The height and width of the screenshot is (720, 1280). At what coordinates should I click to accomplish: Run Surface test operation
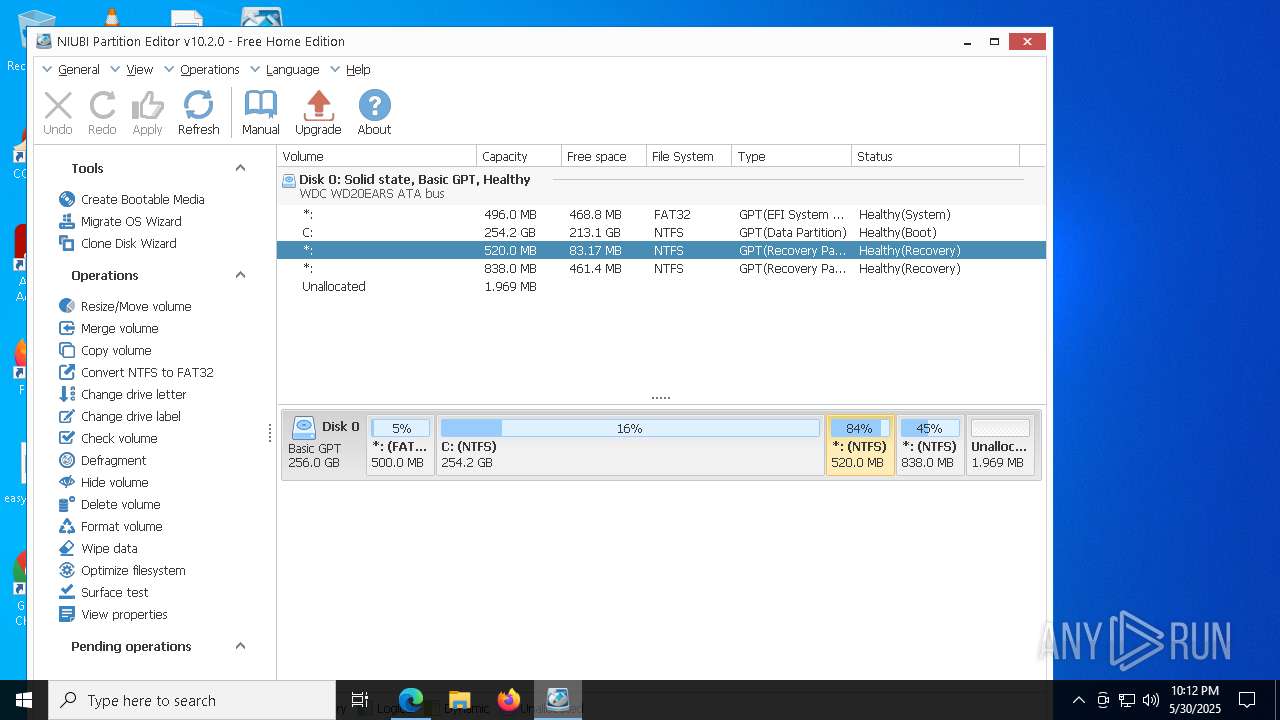click(104, 592)
